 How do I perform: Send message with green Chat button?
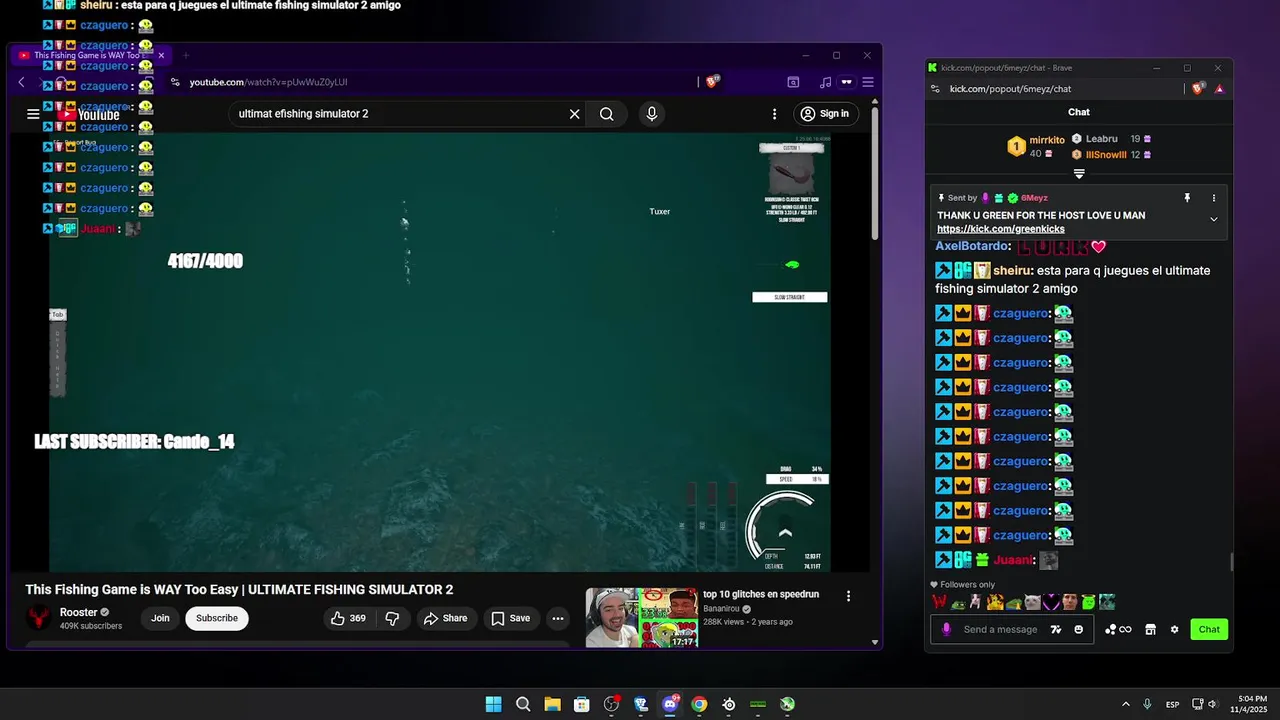tap(1209, 630)
